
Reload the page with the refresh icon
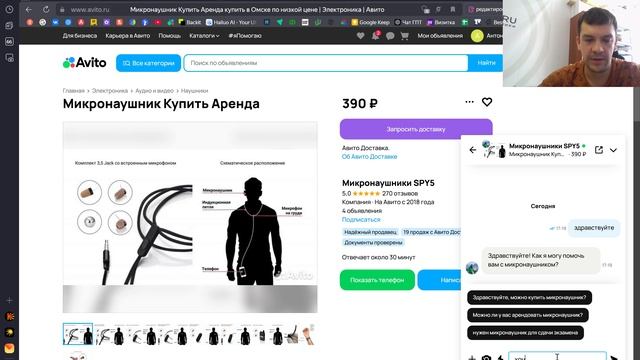click(46, 9)
